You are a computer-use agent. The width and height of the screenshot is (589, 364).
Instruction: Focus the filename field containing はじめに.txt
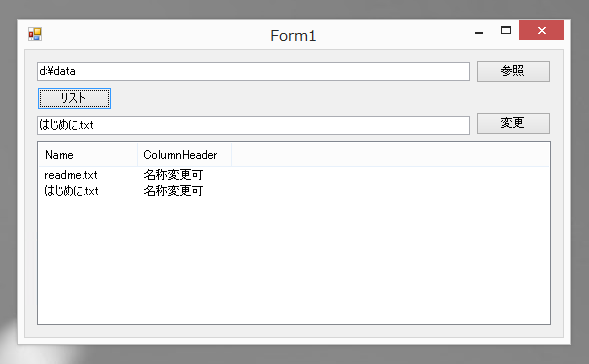coord(253,125)
